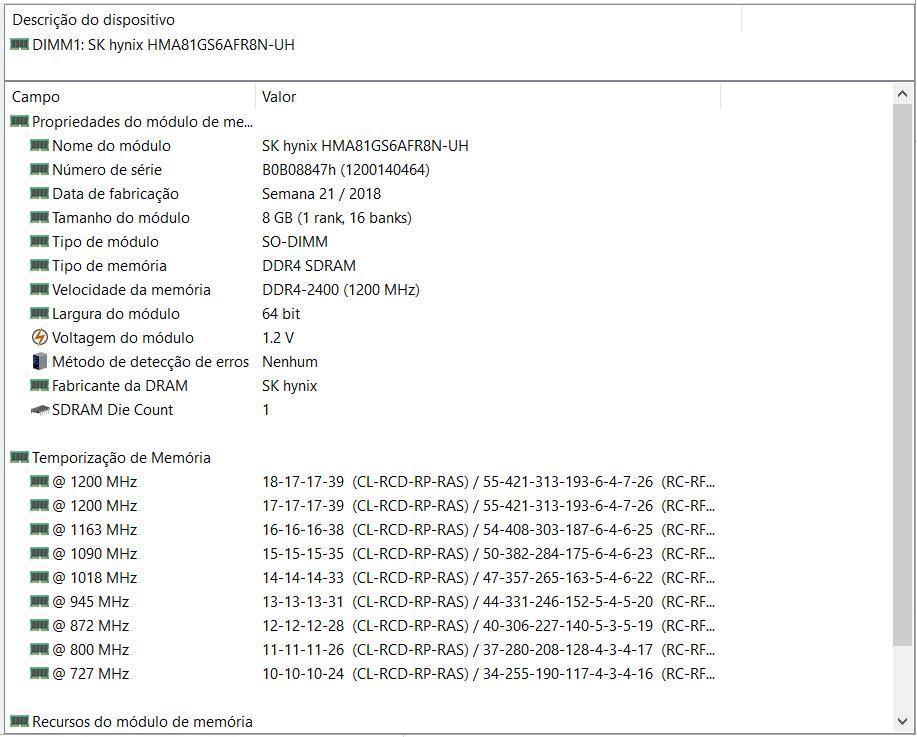Click the lightning icon for Voltagem do módulo

click(x=39, y=337)
